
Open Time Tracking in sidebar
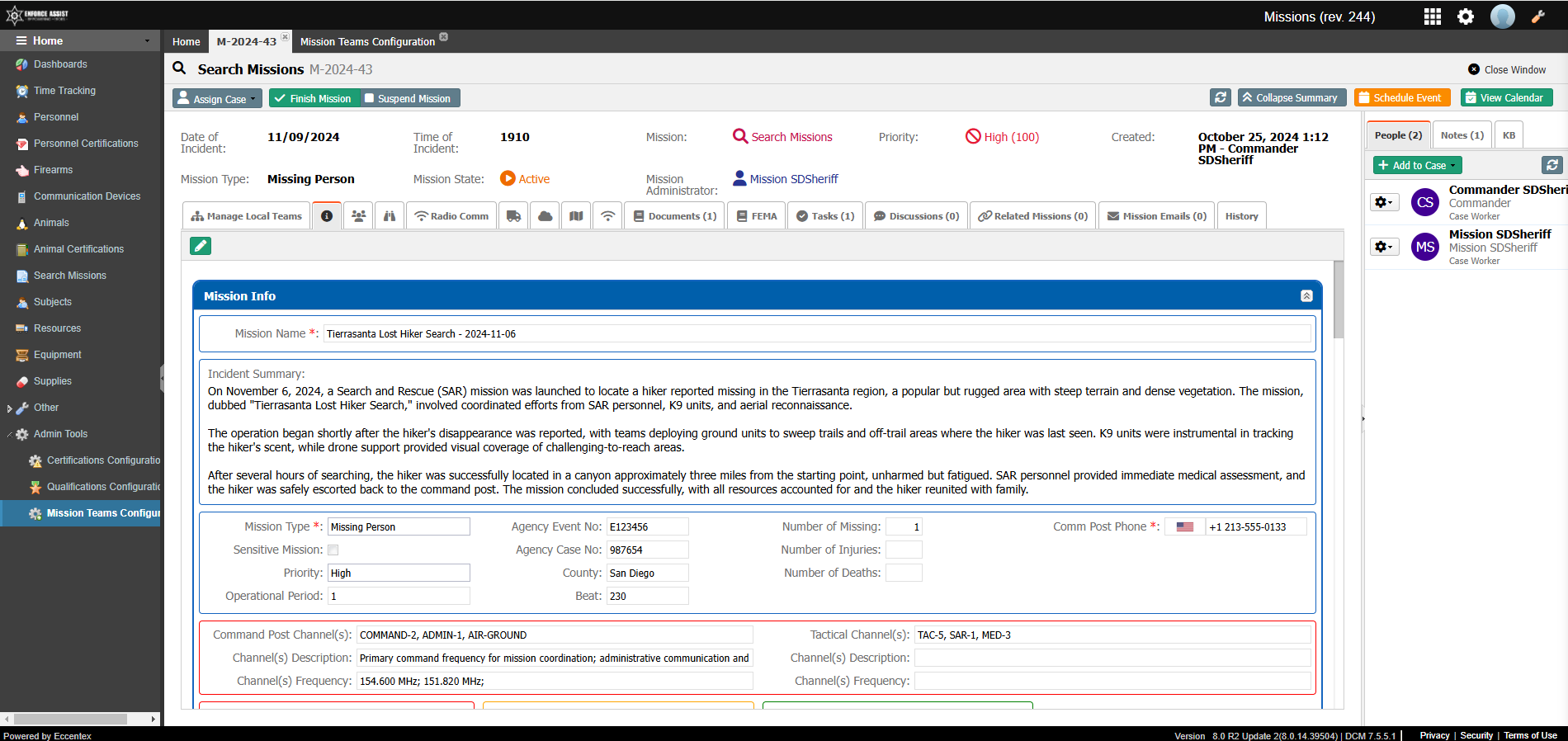pos(64,91)
